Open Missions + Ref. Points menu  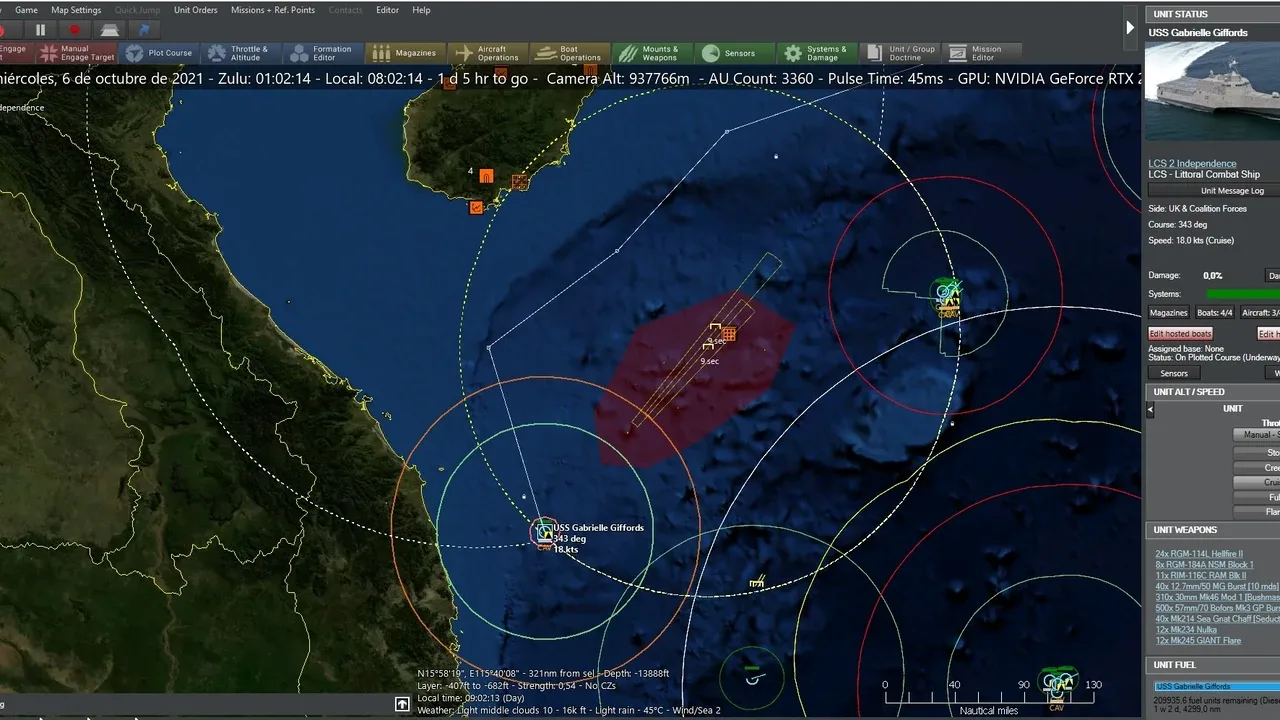point(272,10)
